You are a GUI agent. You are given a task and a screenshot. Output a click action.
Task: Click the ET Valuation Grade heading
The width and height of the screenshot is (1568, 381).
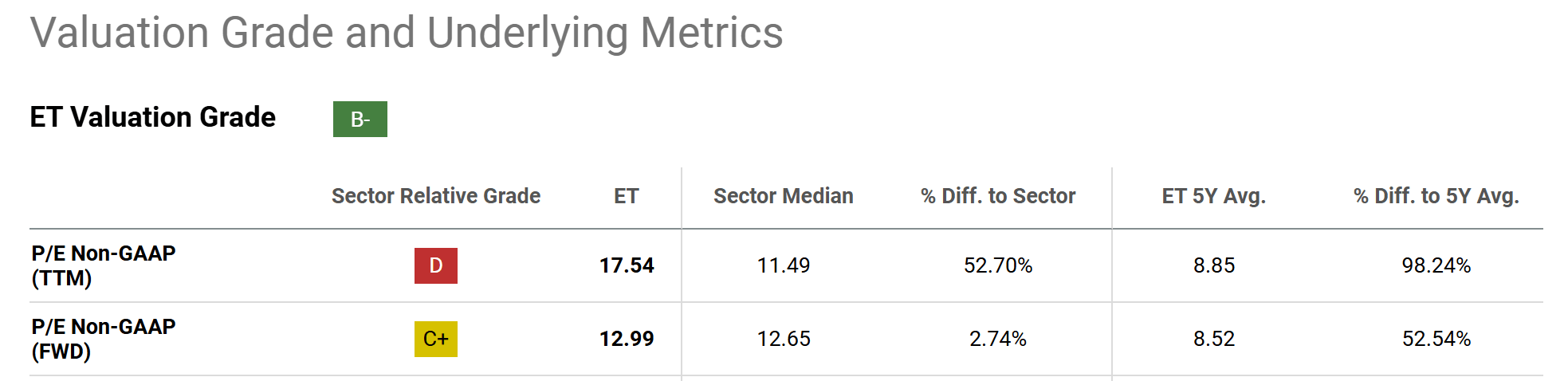click(x=152, y=117)
